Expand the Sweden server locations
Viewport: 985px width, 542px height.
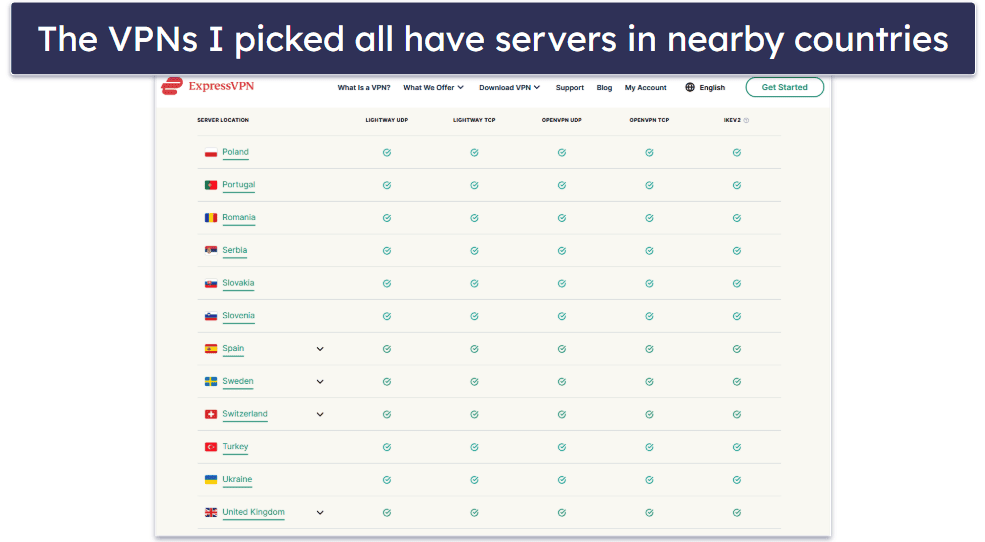pos(320,381)
